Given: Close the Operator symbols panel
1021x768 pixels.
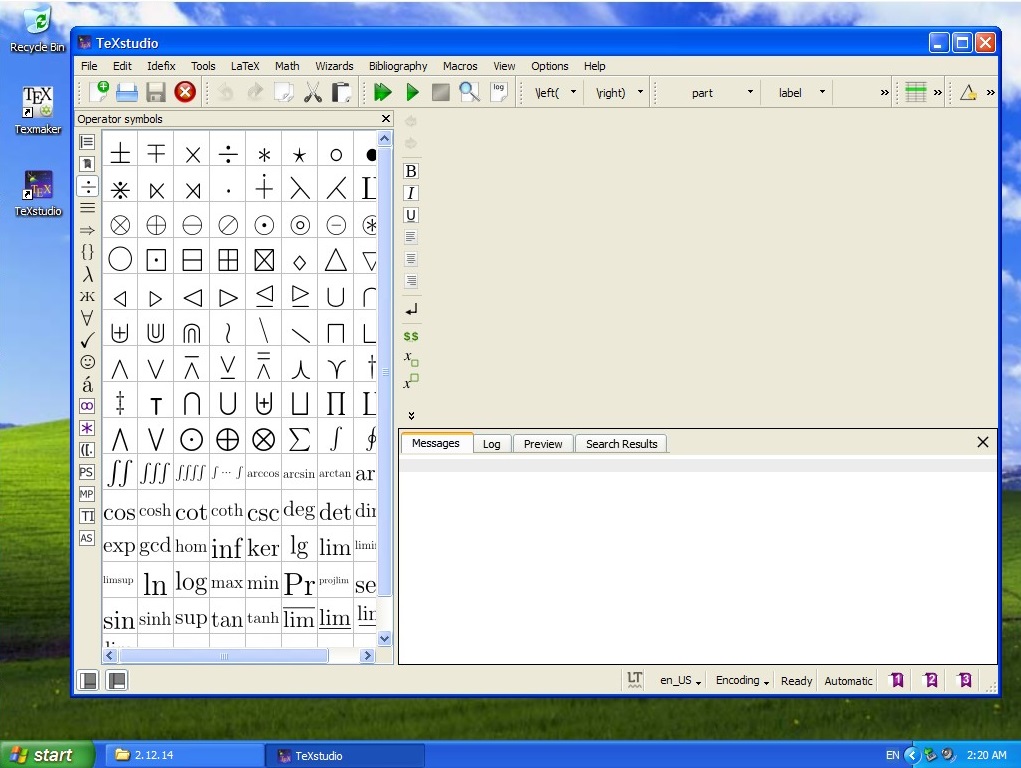Looking at the screenshot, I should 386,119.
